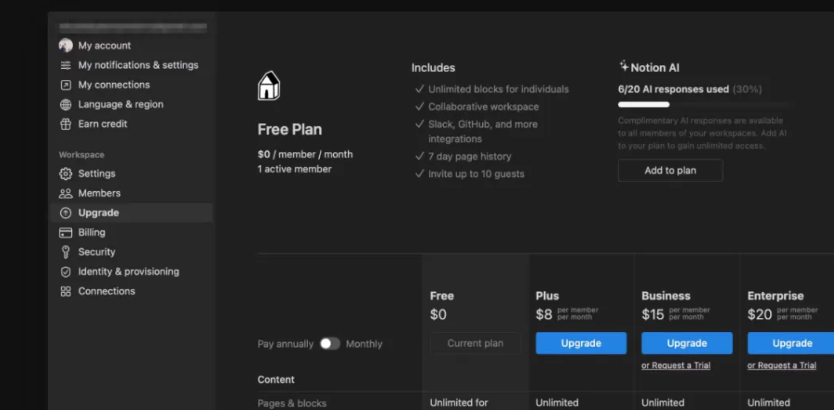Click the Identity & provisioning shield icon
The image size is (834, 410).
[65, 272]
